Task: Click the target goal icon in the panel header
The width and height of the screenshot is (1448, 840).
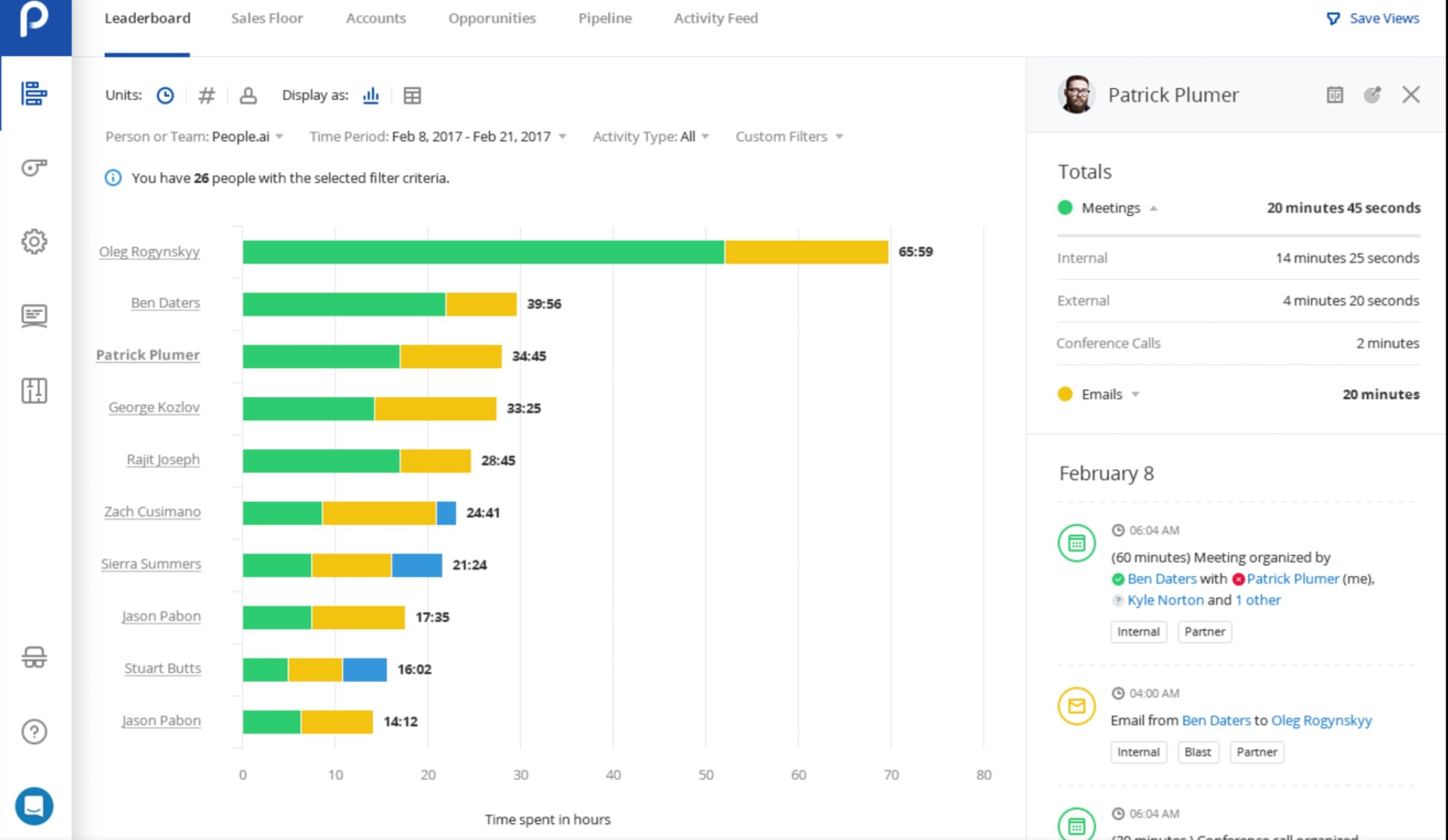Action: point(1372,95)
